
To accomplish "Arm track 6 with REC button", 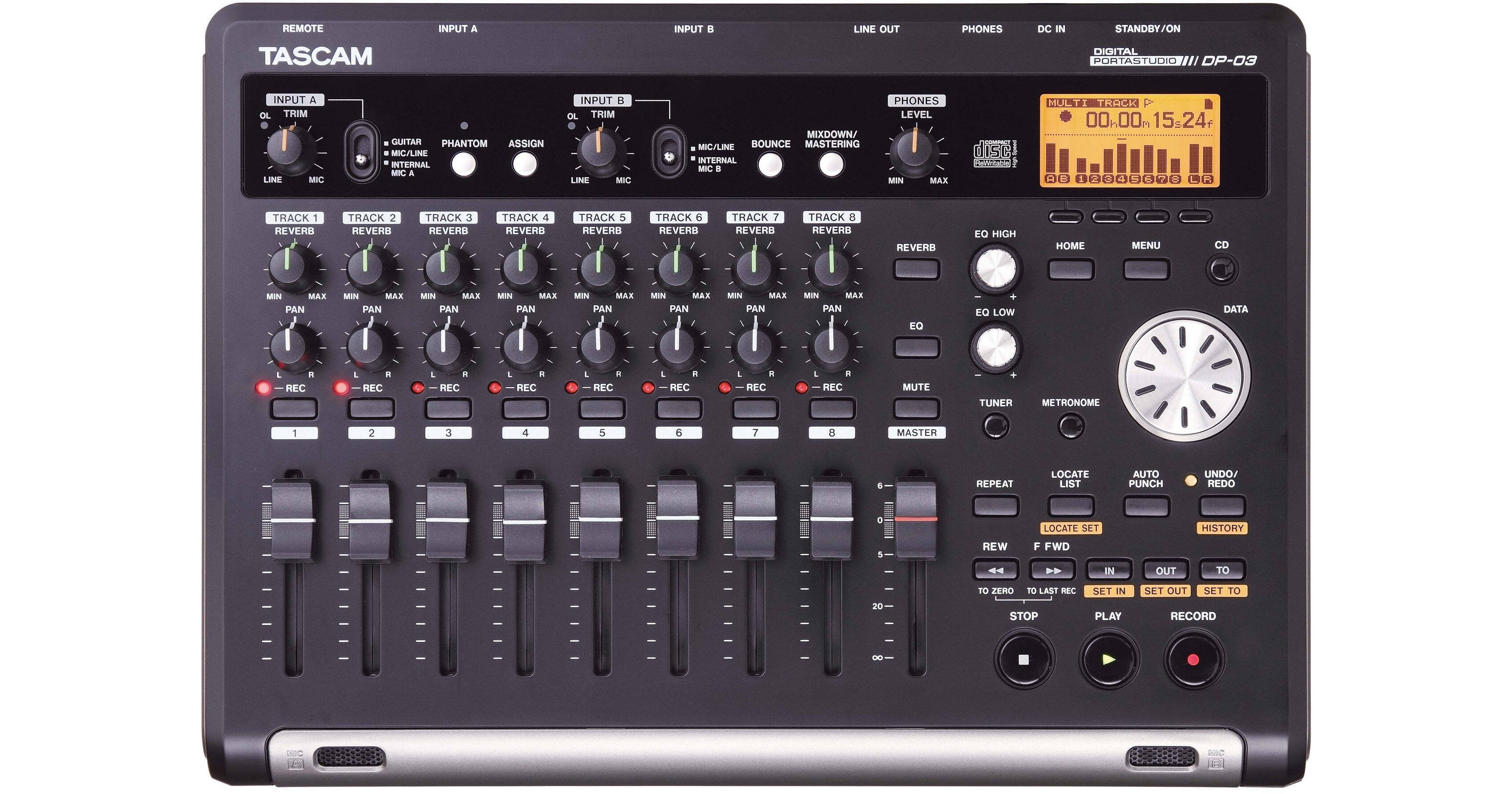I will [x=679, y=408].
